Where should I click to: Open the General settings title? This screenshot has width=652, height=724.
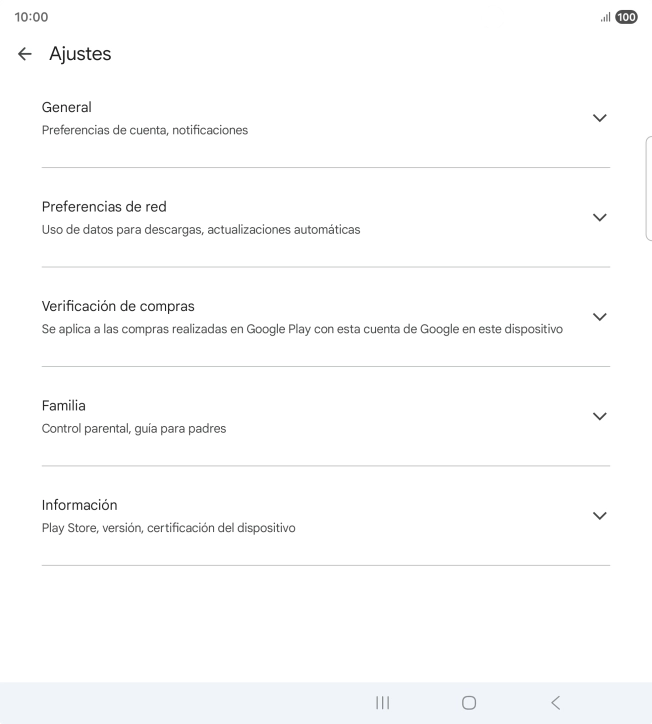coord(66,107)
